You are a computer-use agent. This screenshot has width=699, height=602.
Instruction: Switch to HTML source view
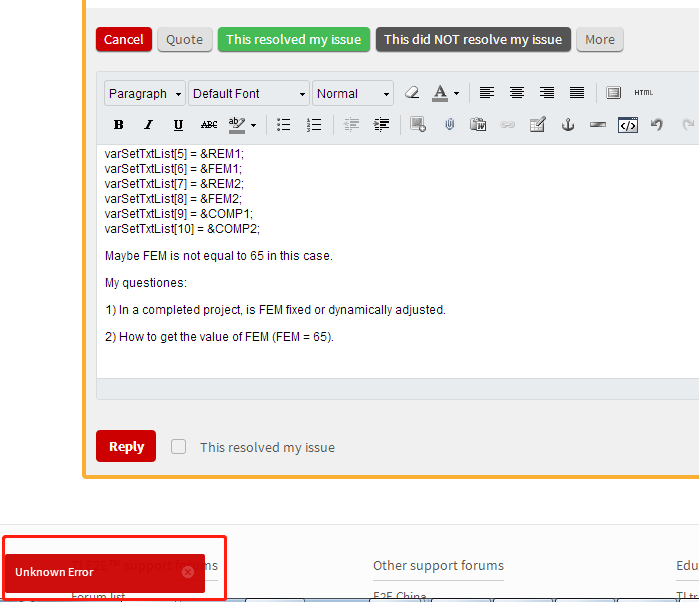tap(644, 93)
